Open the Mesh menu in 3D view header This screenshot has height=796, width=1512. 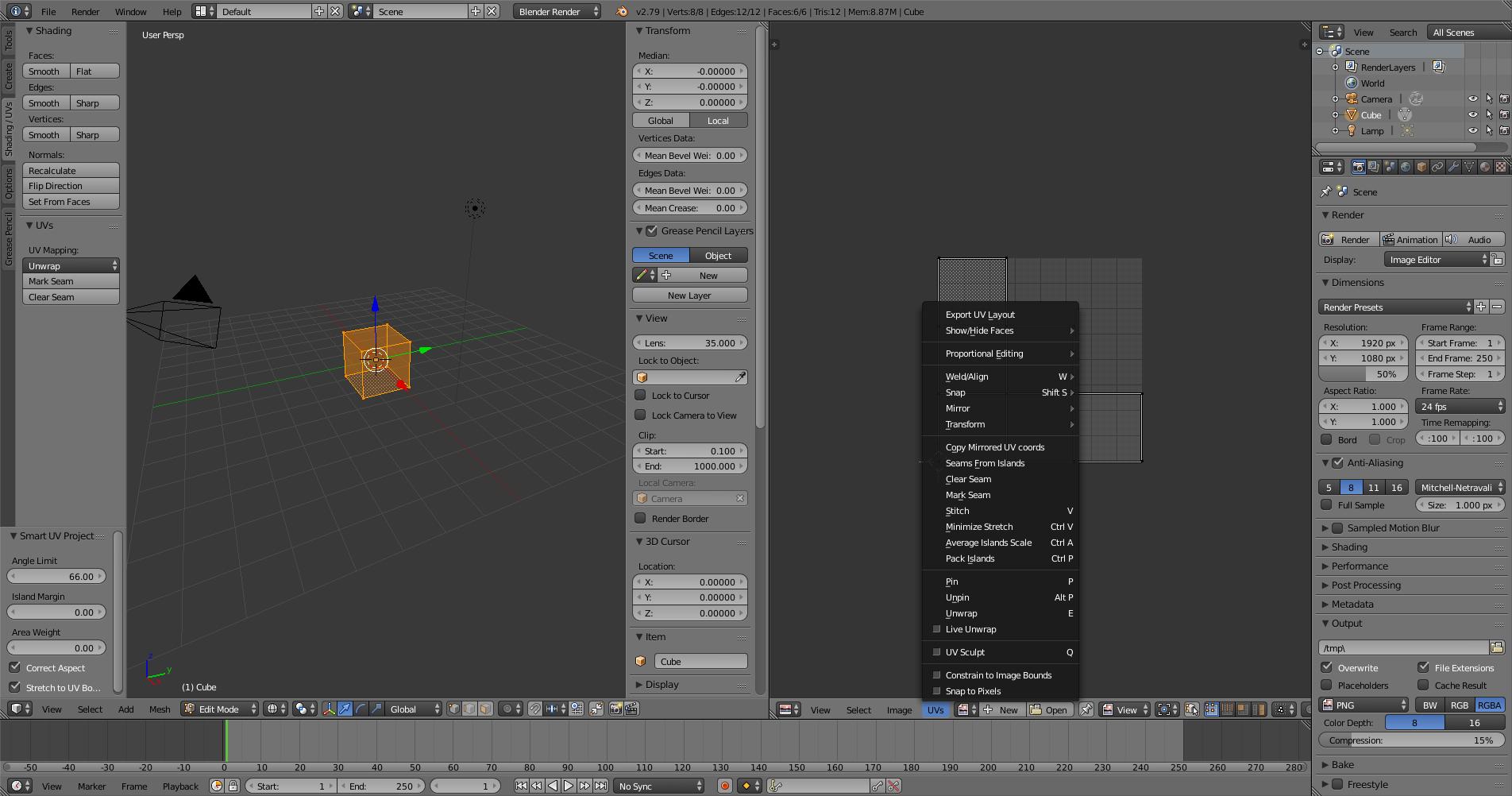[160, 709]
